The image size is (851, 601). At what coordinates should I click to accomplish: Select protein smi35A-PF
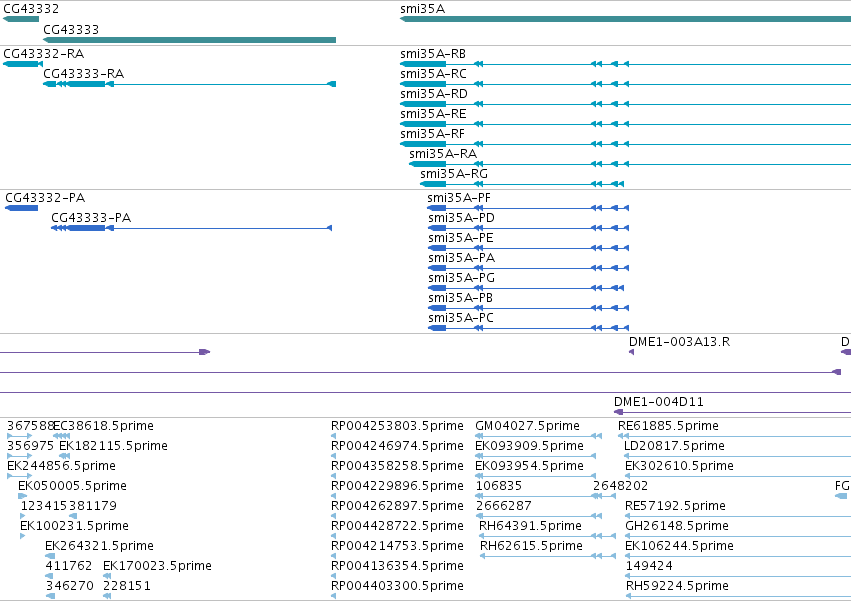click(459, 198)
